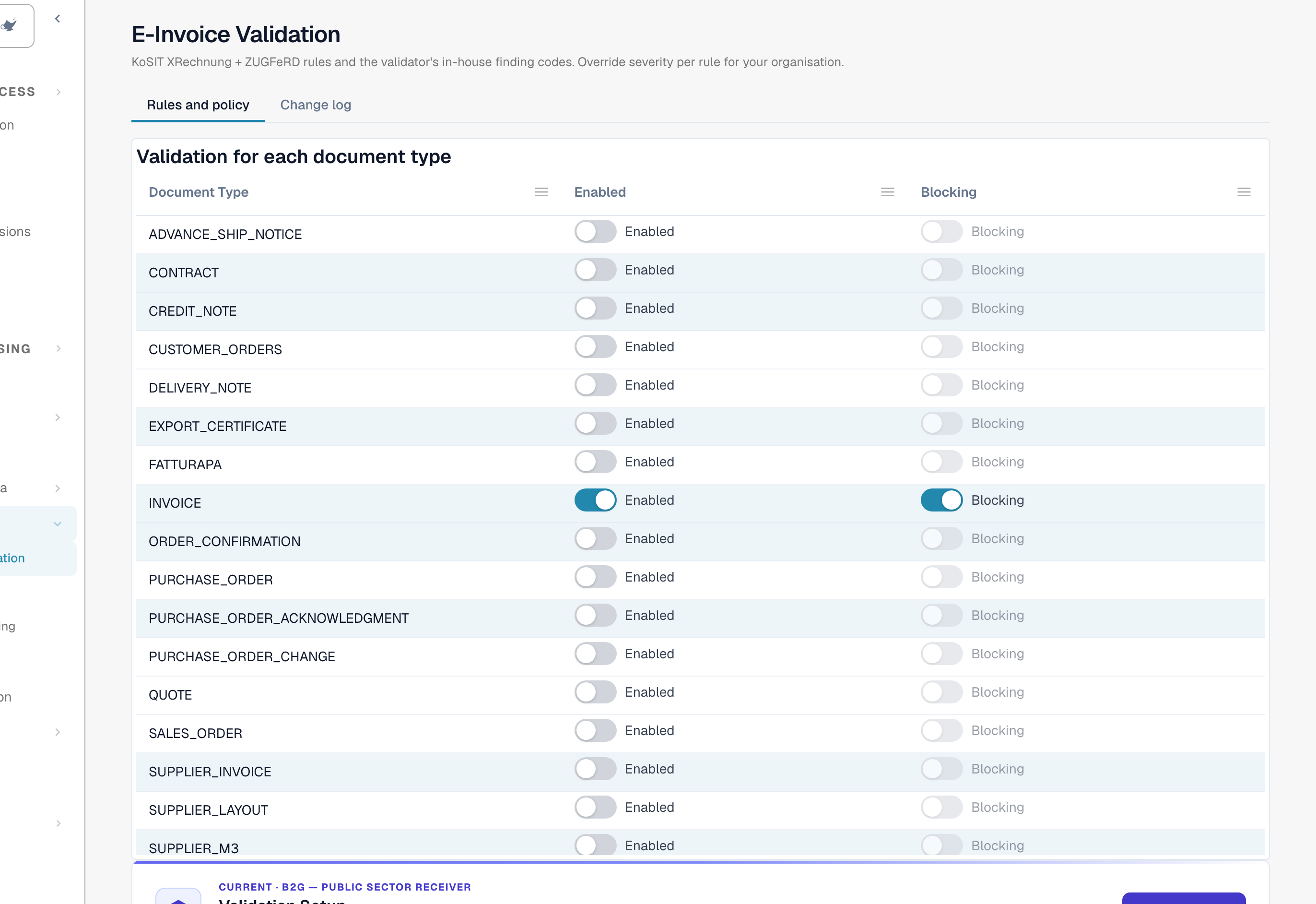The image size is (1316, 904).
Task: Toggle Enabled for FATTURAPA
Action: pos(595,462)
